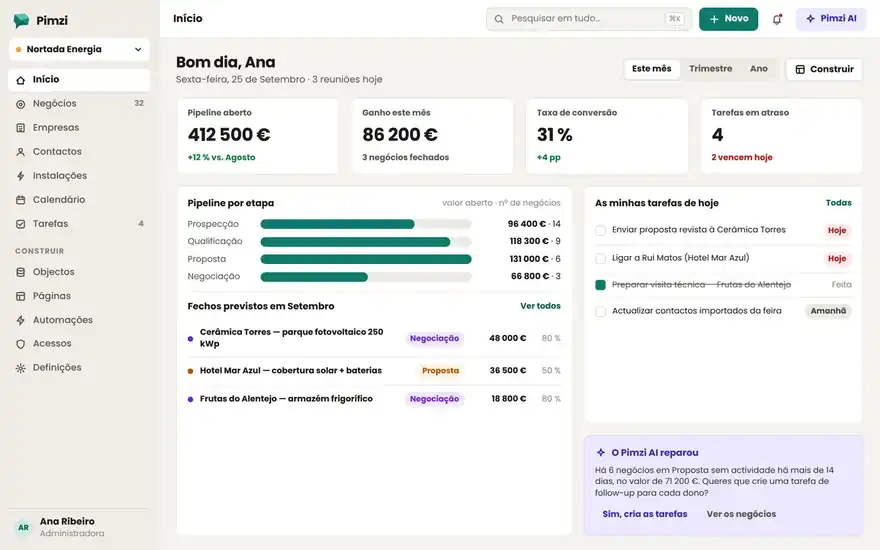Click the Proposta pipeline progress bar
880x550 pixels.
(366, 259)
